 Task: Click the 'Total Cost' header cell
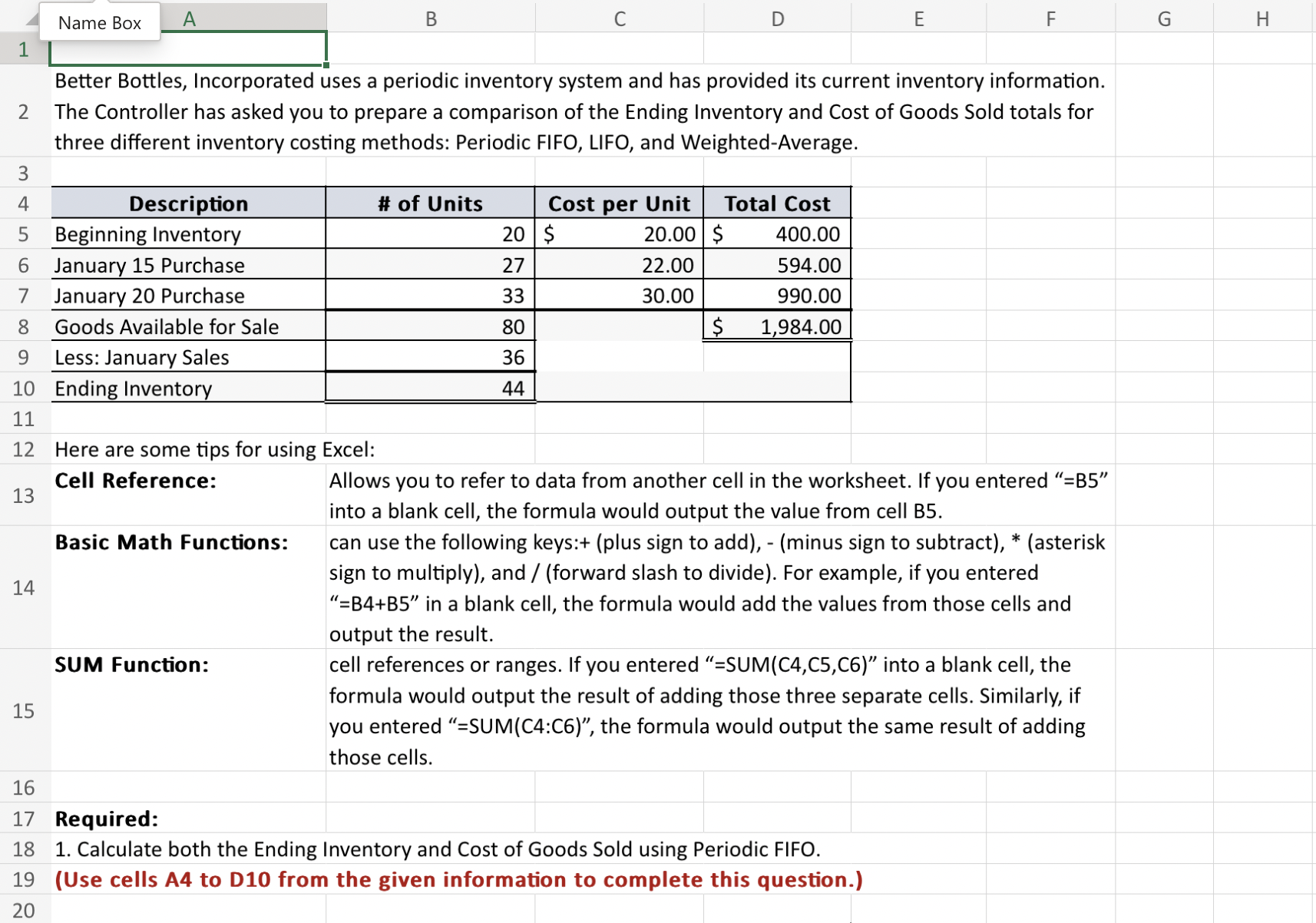[x=777, y=203]
